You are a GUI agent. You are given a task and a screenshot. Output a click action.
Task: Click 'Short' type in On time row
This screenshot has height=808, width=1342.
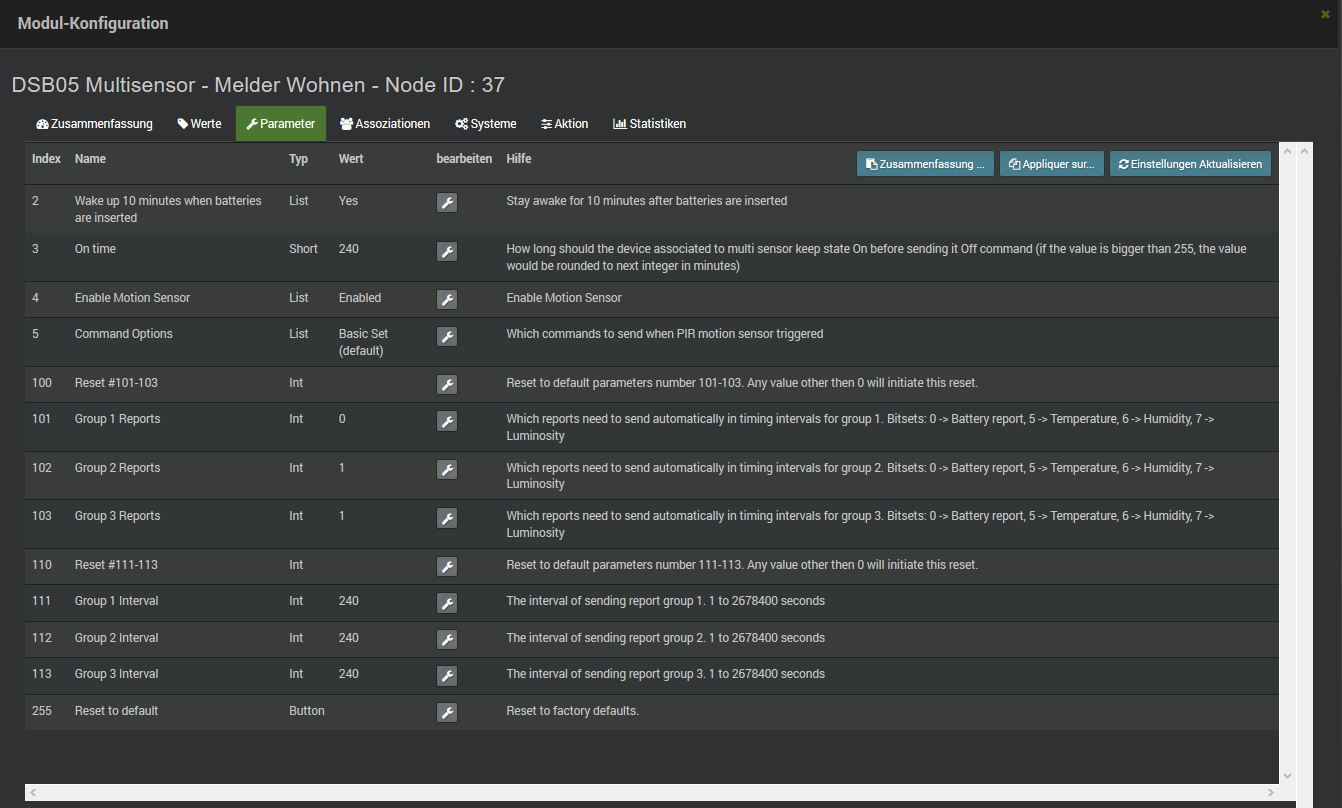point(304,249)
